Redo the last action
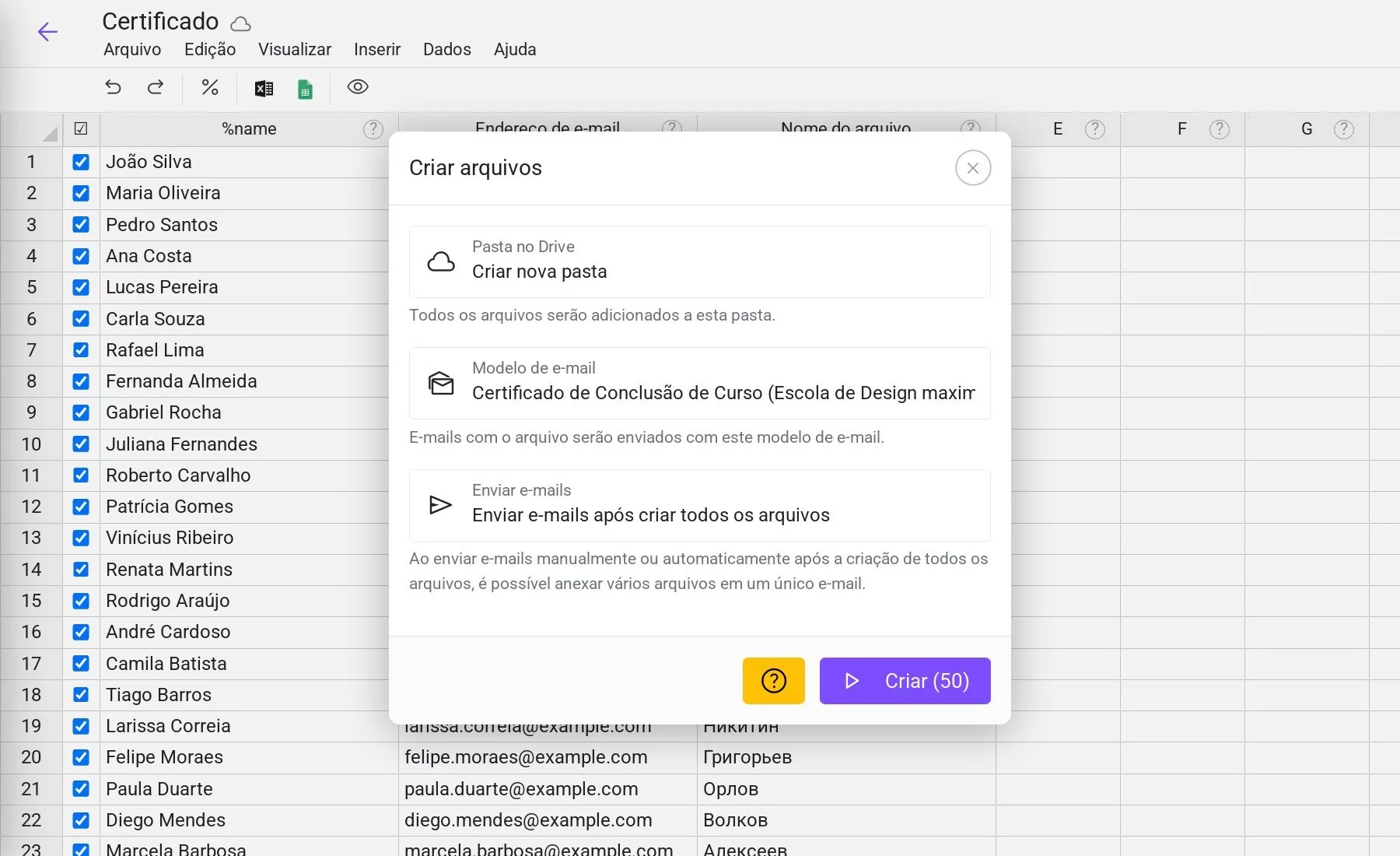Screen dimensions: 1400x856 point(156,87)
